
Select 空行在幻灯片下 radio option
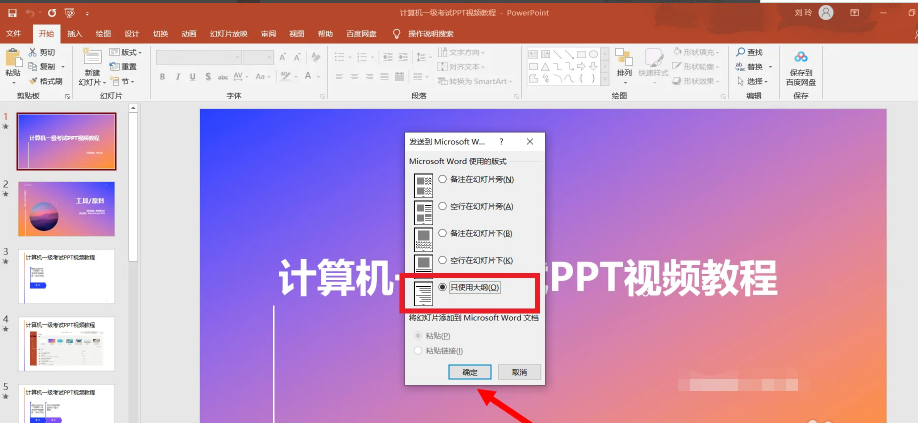coord(442,260)
